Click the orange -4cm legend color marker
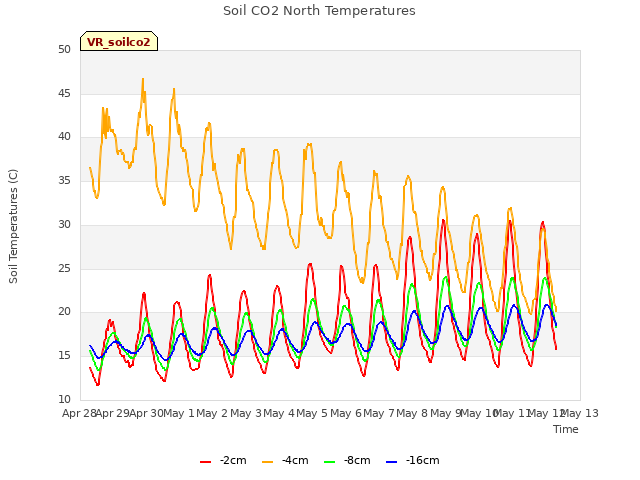 [267, 462]
